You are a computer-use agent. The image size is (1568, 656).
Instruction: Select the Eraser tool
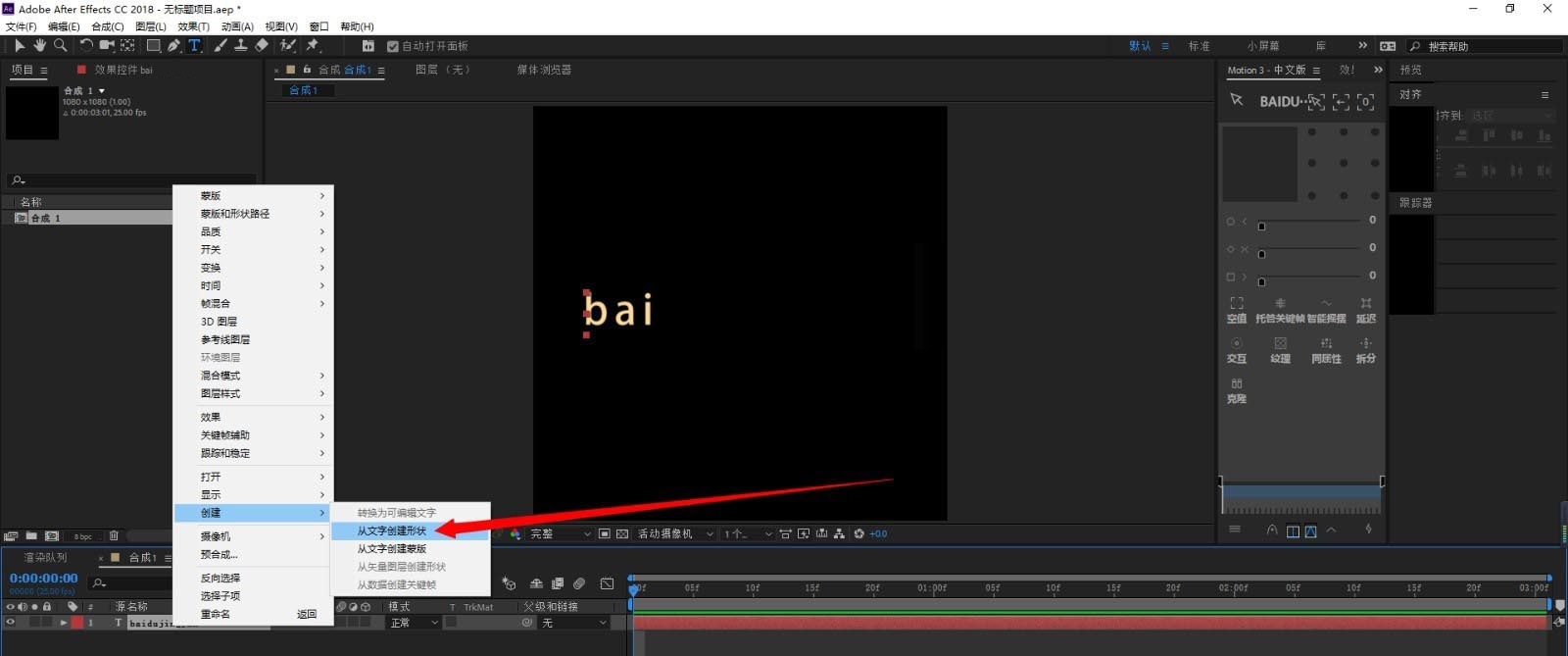(262, 45)
